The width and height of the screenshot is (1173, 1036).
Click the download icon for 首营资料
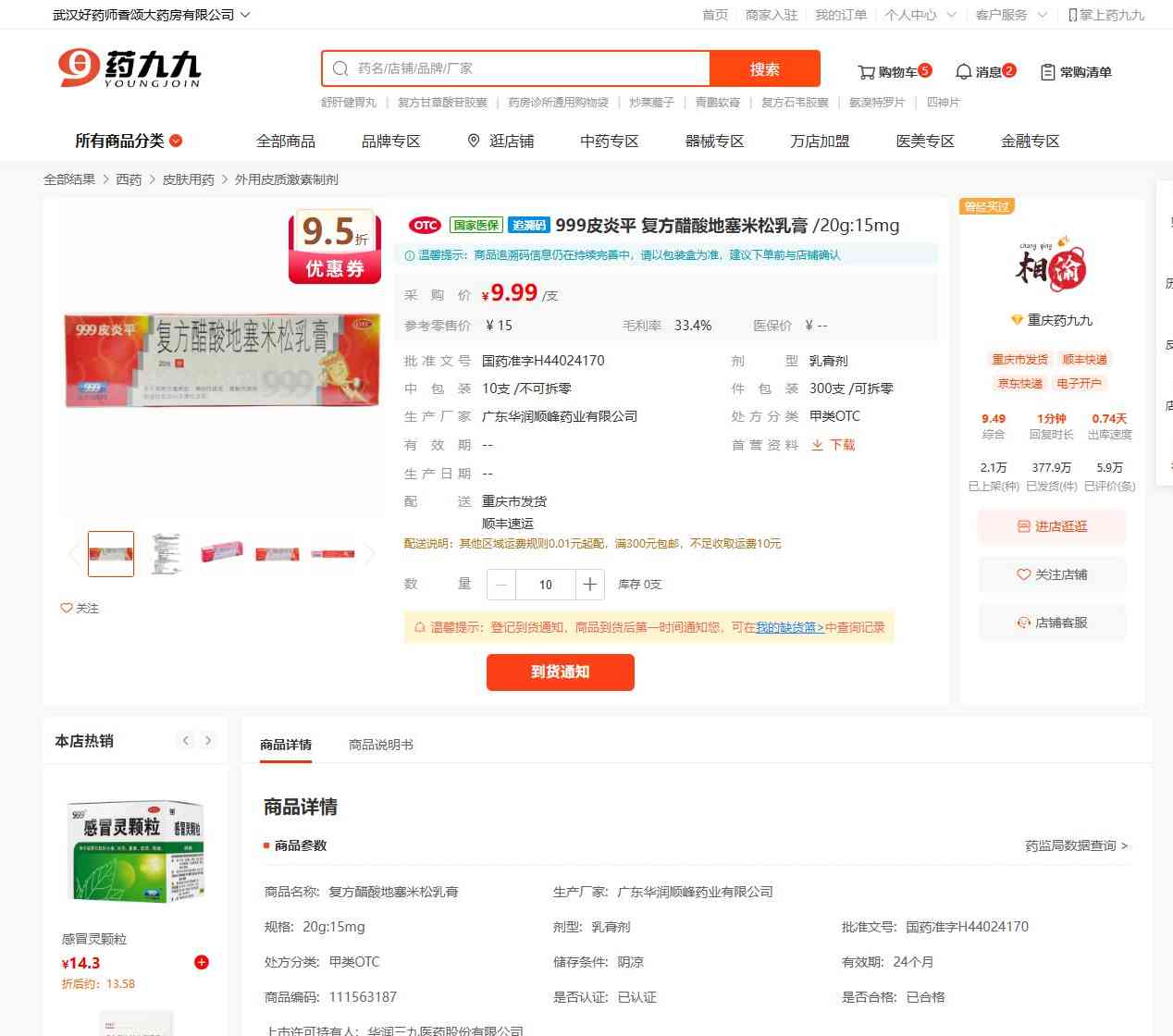click(x=817, y=445)
